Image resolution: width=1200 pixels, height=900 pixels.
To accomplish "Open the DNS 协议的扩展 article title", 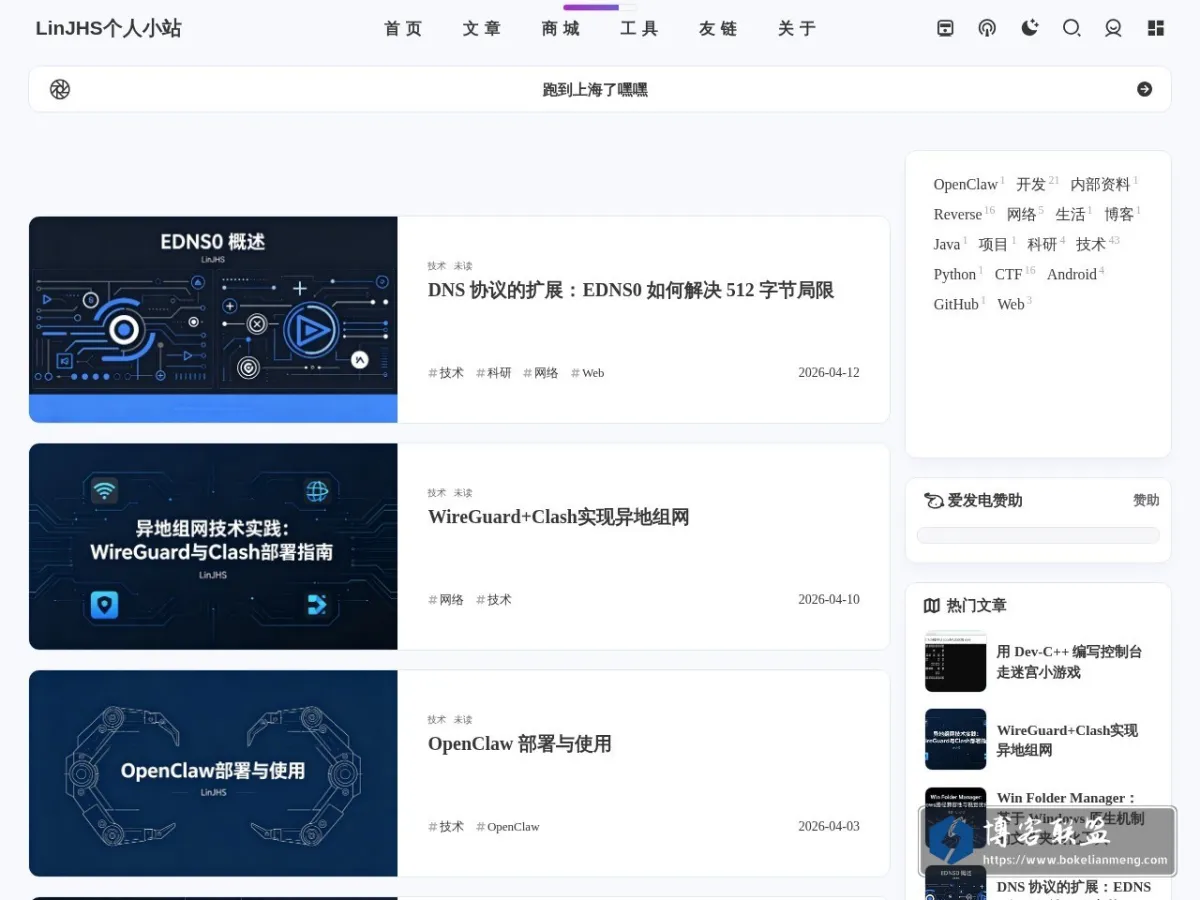I will (631, 290).
